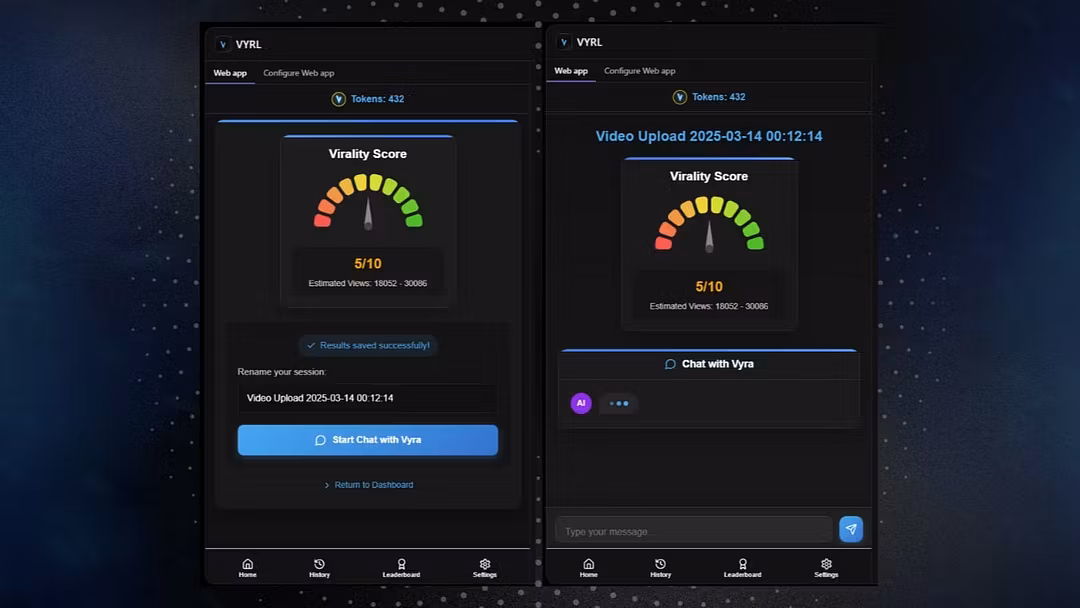
Task: Click the Video Upload 2025-03-14 heading
Action: pyautogui.click(x=709, y=136)
